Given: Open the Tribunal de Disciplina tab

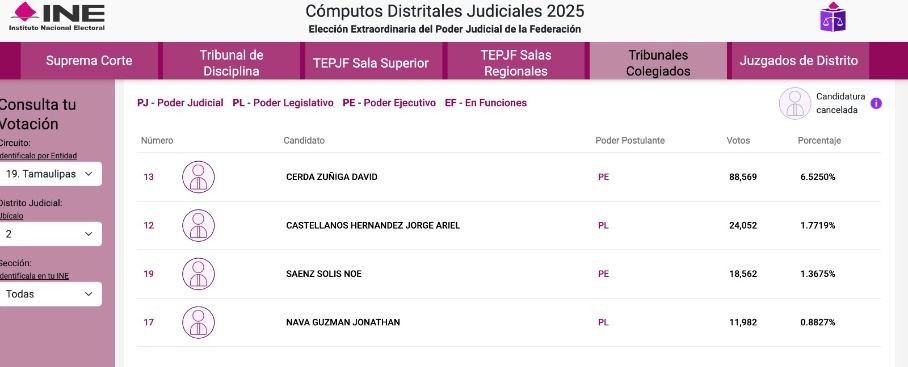Looking at the screenshot, I should click(232, 61).
